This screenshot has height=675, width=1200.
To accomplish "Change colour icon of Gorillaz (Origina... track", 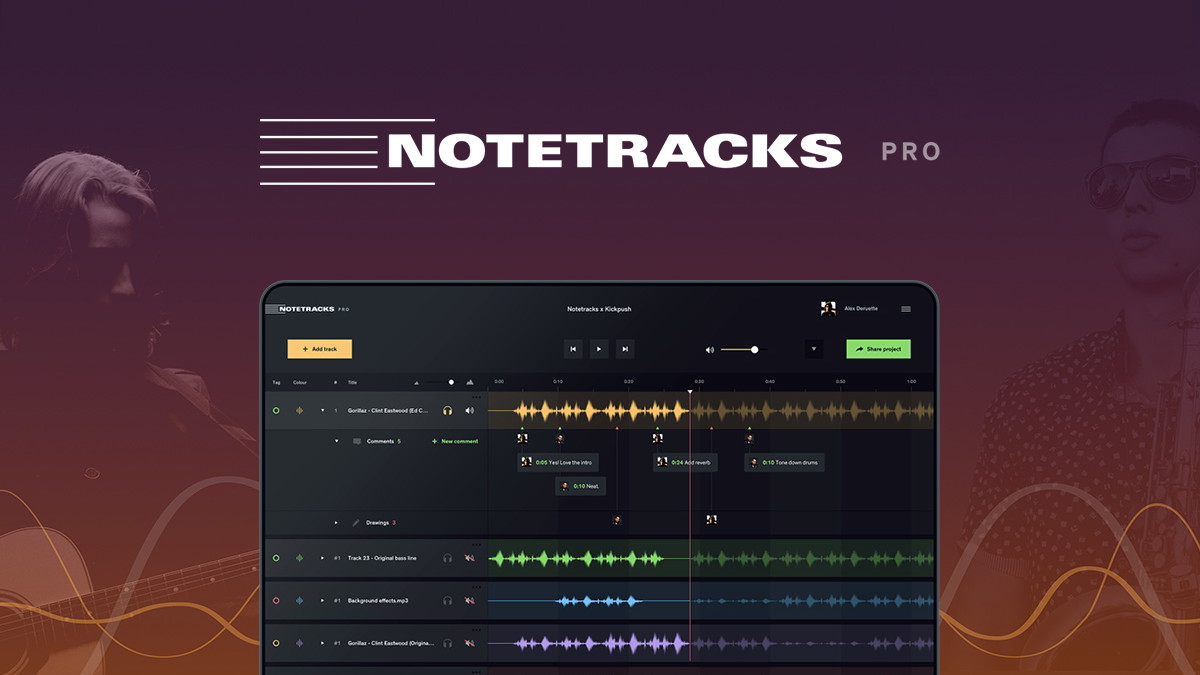I will point(299,643).
